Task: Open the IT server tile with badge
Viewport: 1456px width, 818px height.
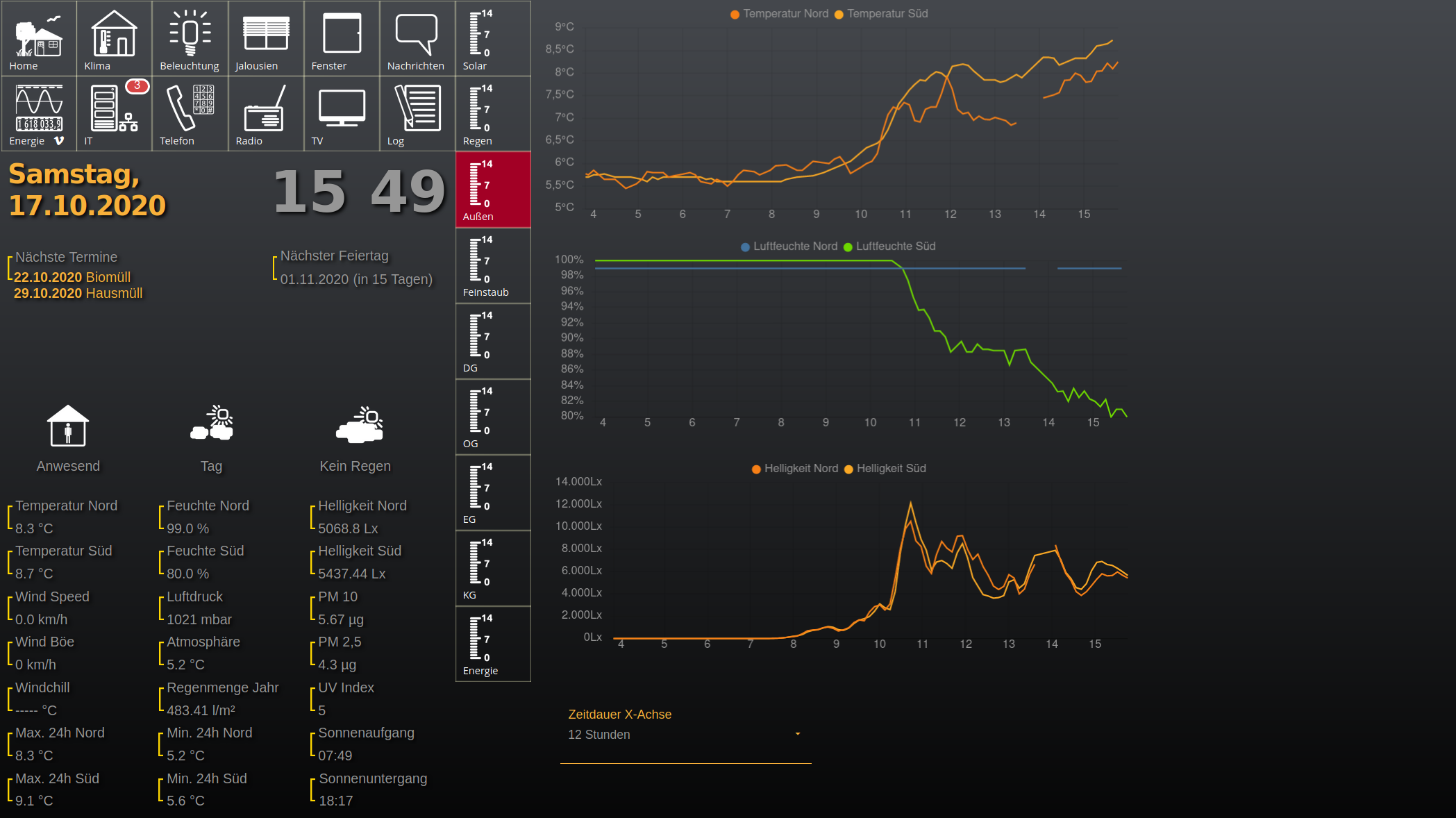Action: tap(114, 114)
